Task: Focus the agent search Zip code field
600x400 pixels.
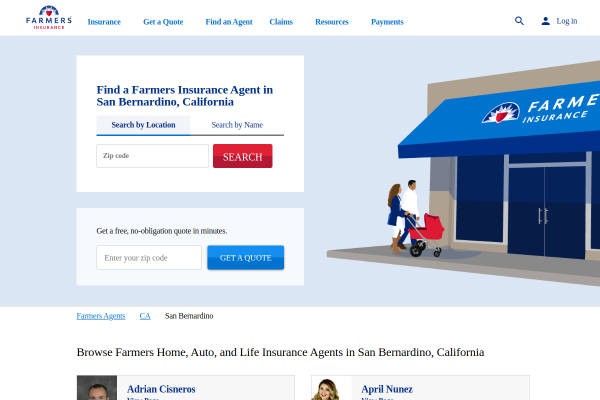Action: (x=152, y=156)
